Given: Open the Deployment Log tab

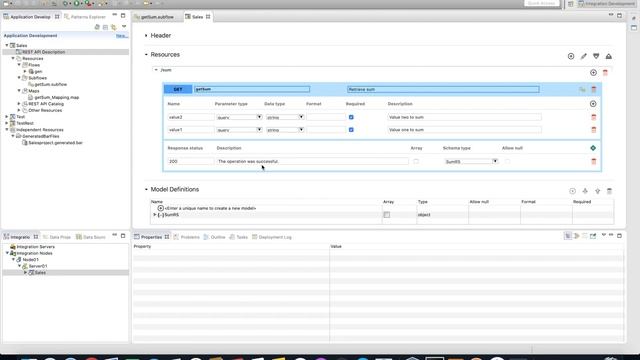Looking at the screenshot, I should click(272, 237).
